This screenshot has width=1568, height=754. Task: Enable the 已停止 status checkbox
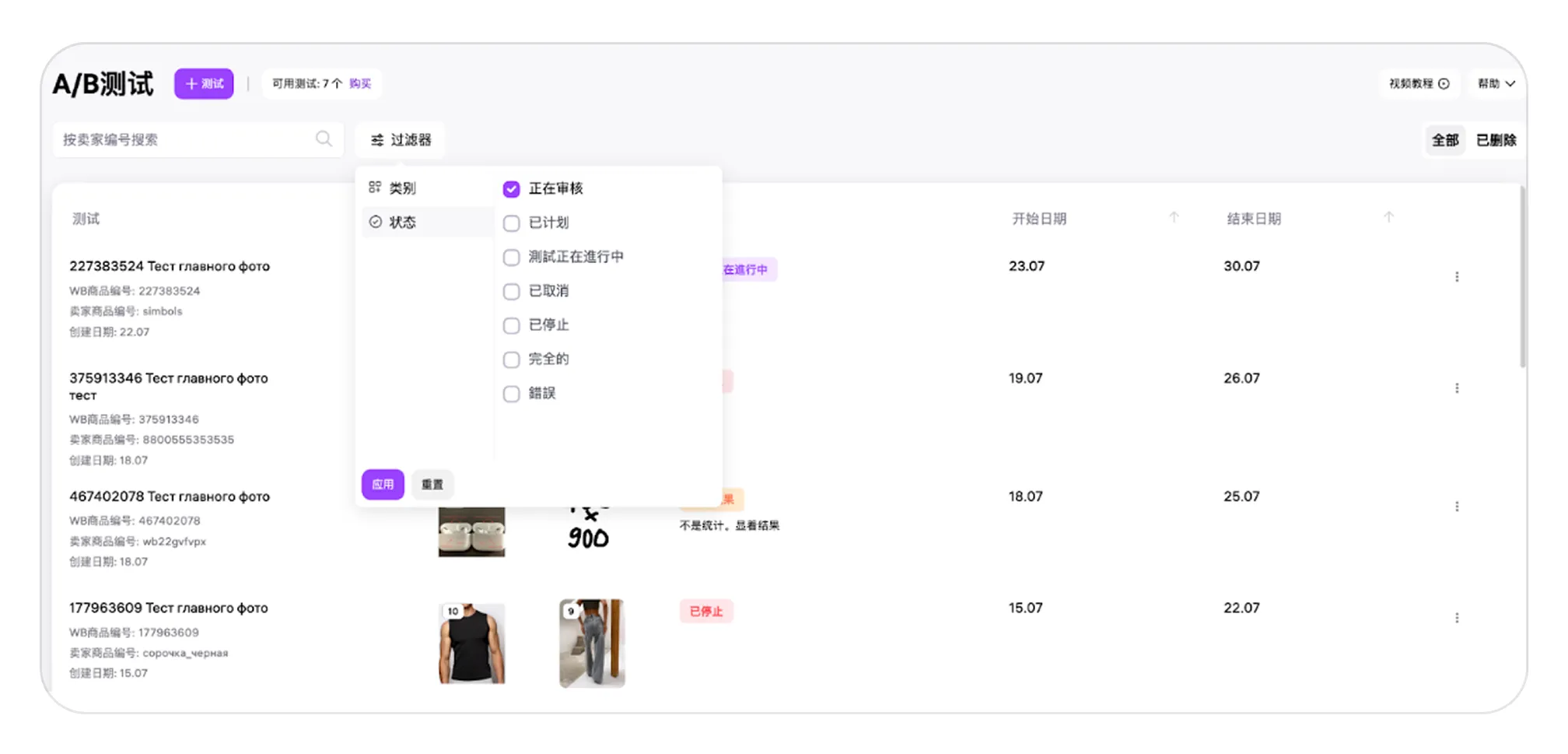pos(511,325)
